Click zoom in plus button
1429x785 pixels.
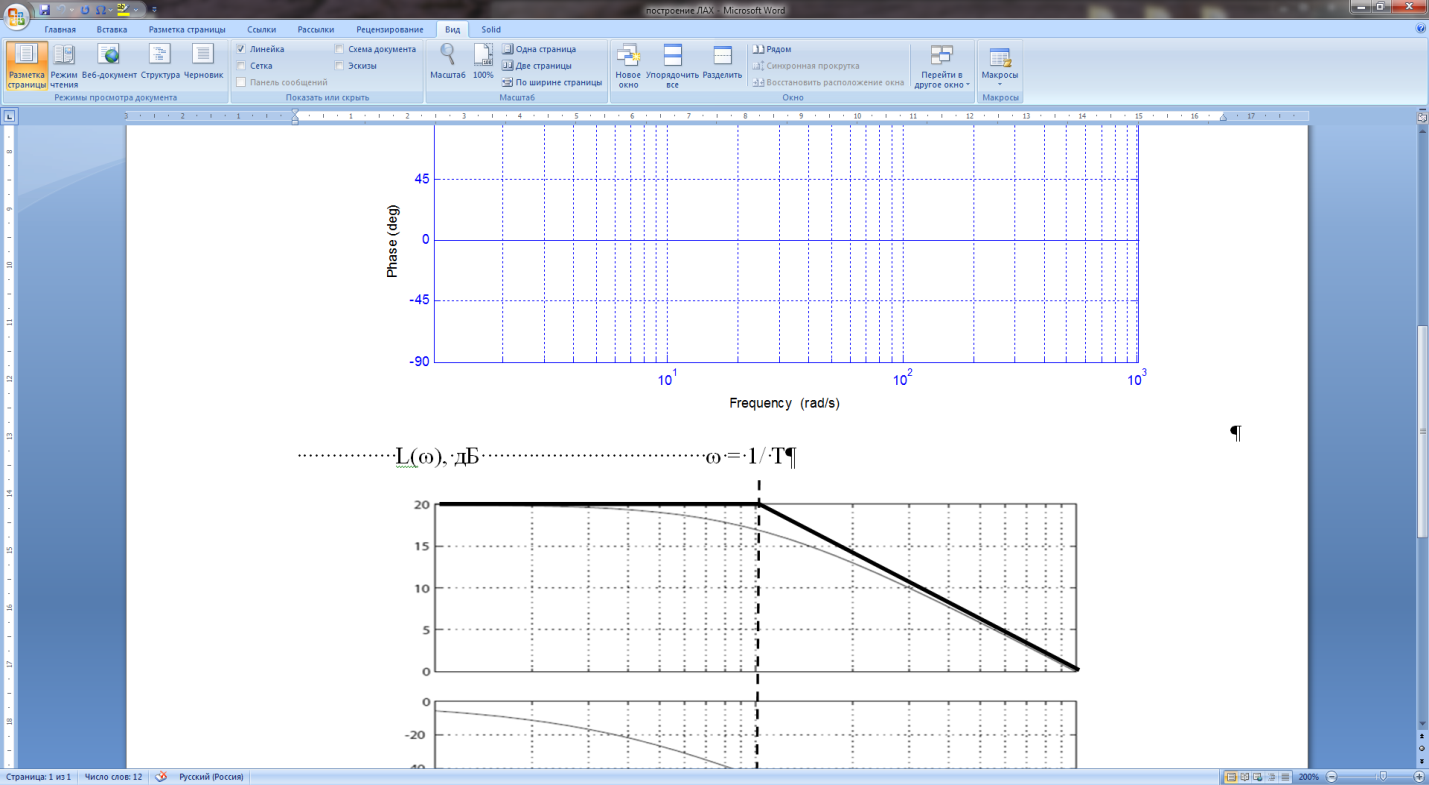1419,777
